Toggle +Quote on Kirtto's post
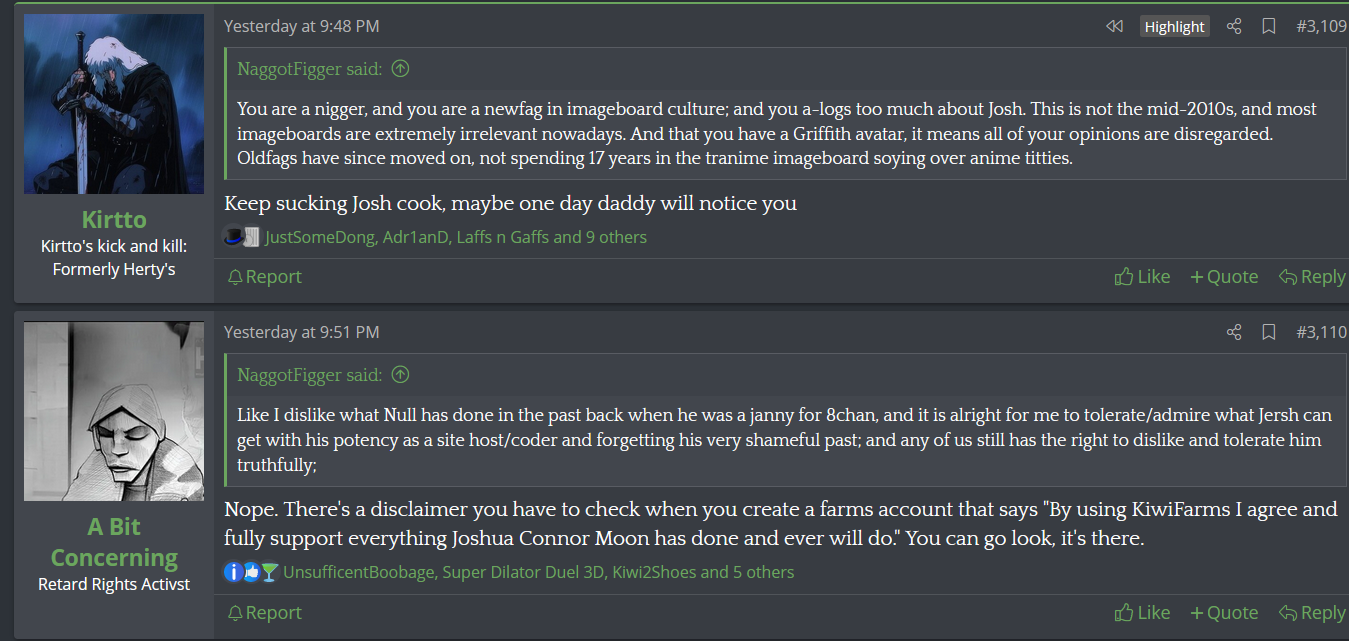Screen dimensions: 1349x641 (x=1224, y=277)
